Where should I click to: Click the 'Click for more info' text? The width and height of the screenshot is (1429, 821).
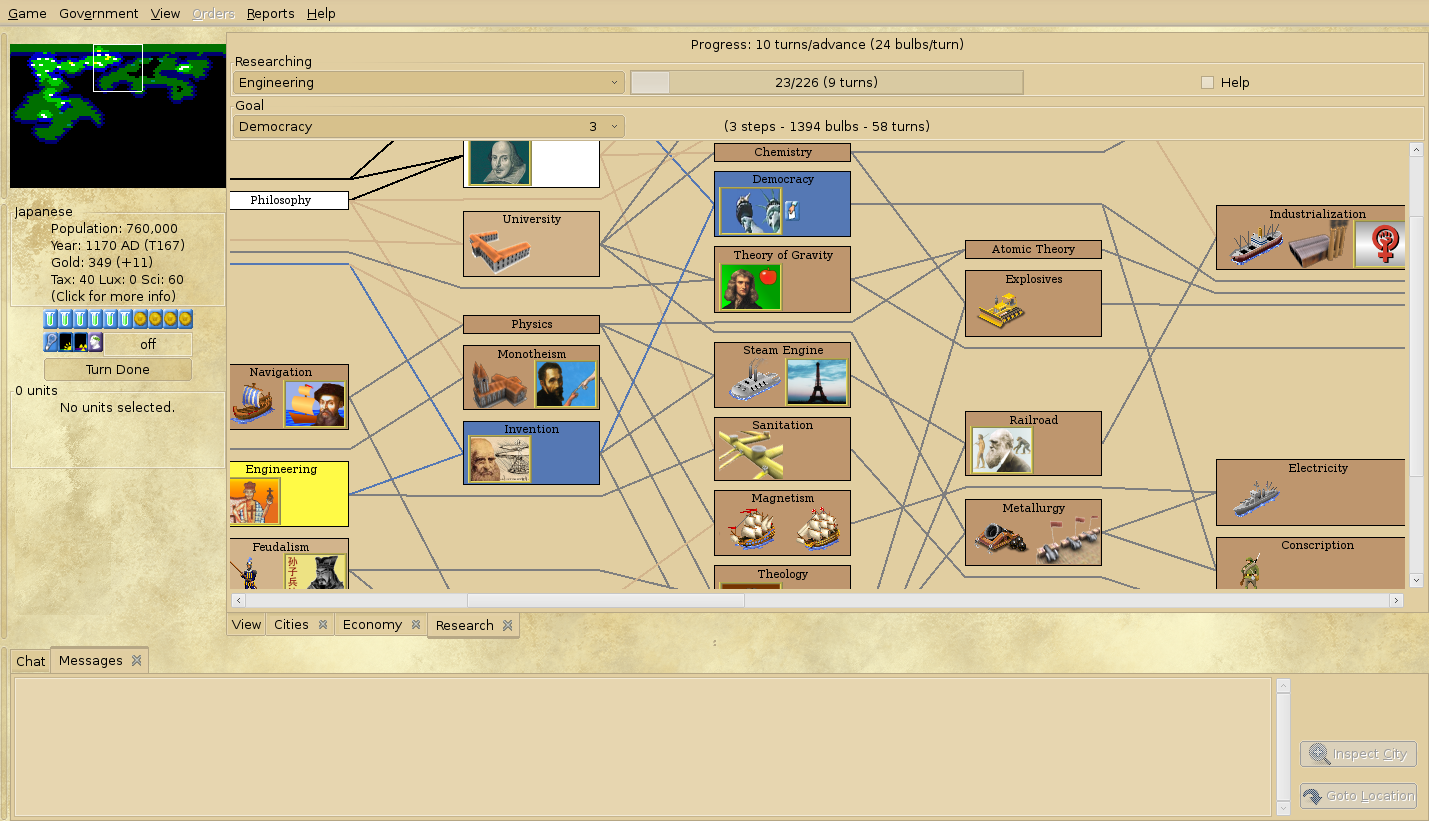113,297
